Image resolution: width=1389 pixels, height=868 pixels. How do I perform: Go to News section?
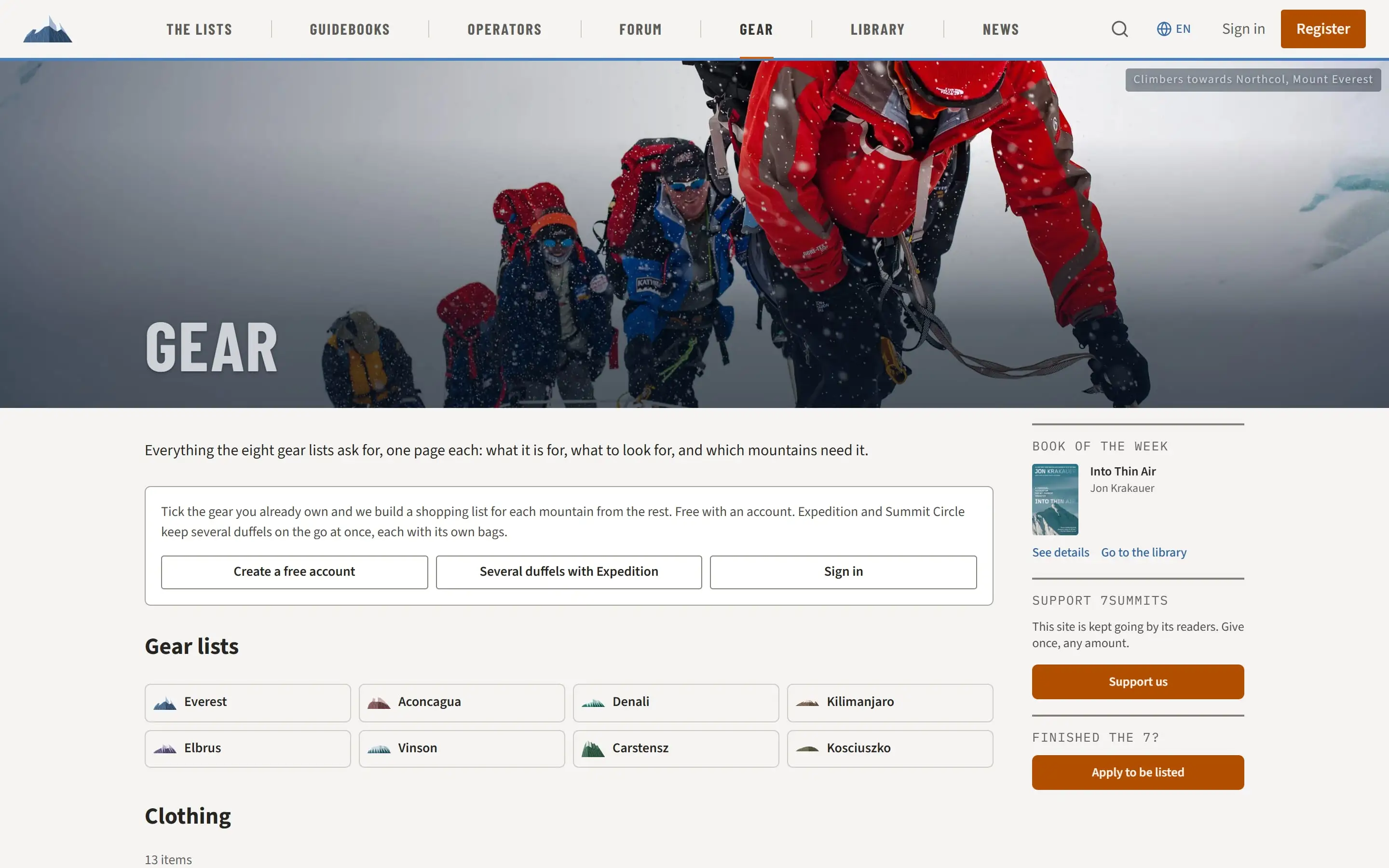[1000, 29]
